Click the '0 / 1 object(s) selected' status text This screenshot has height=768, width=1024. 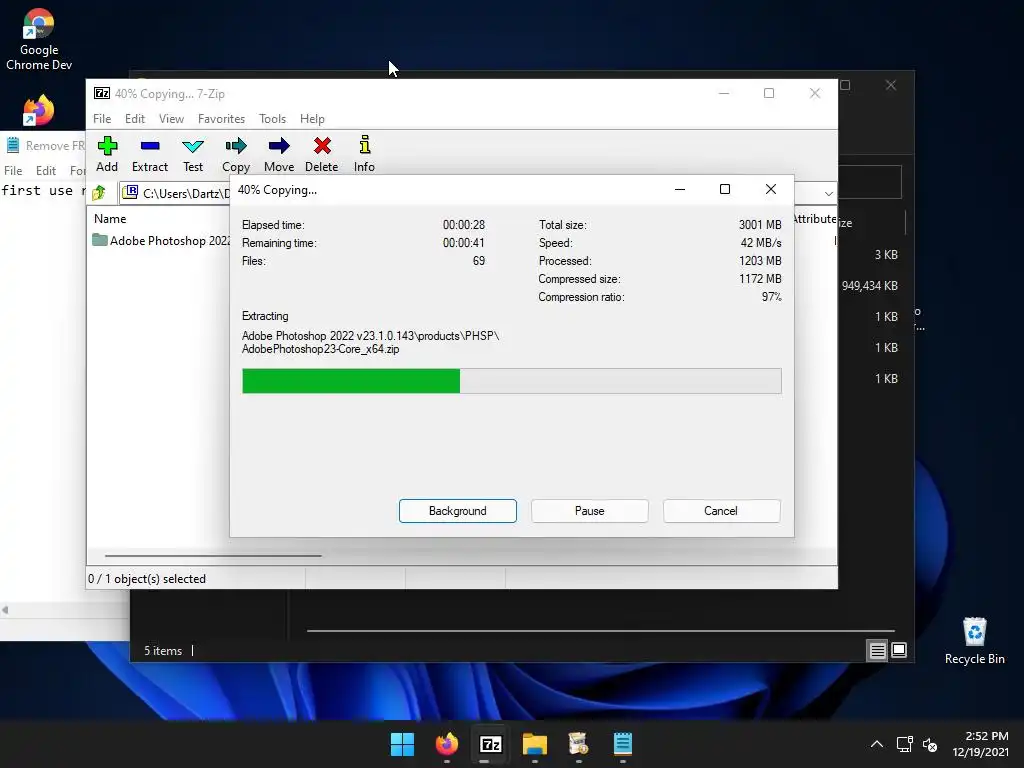[147, 579]
